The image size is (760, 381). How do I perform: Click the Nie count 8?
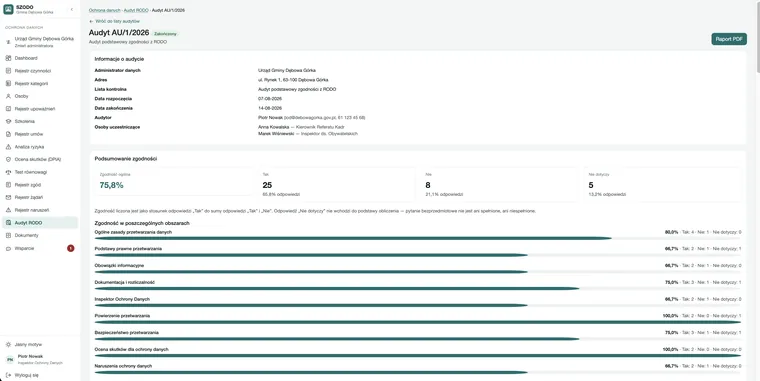428,185
